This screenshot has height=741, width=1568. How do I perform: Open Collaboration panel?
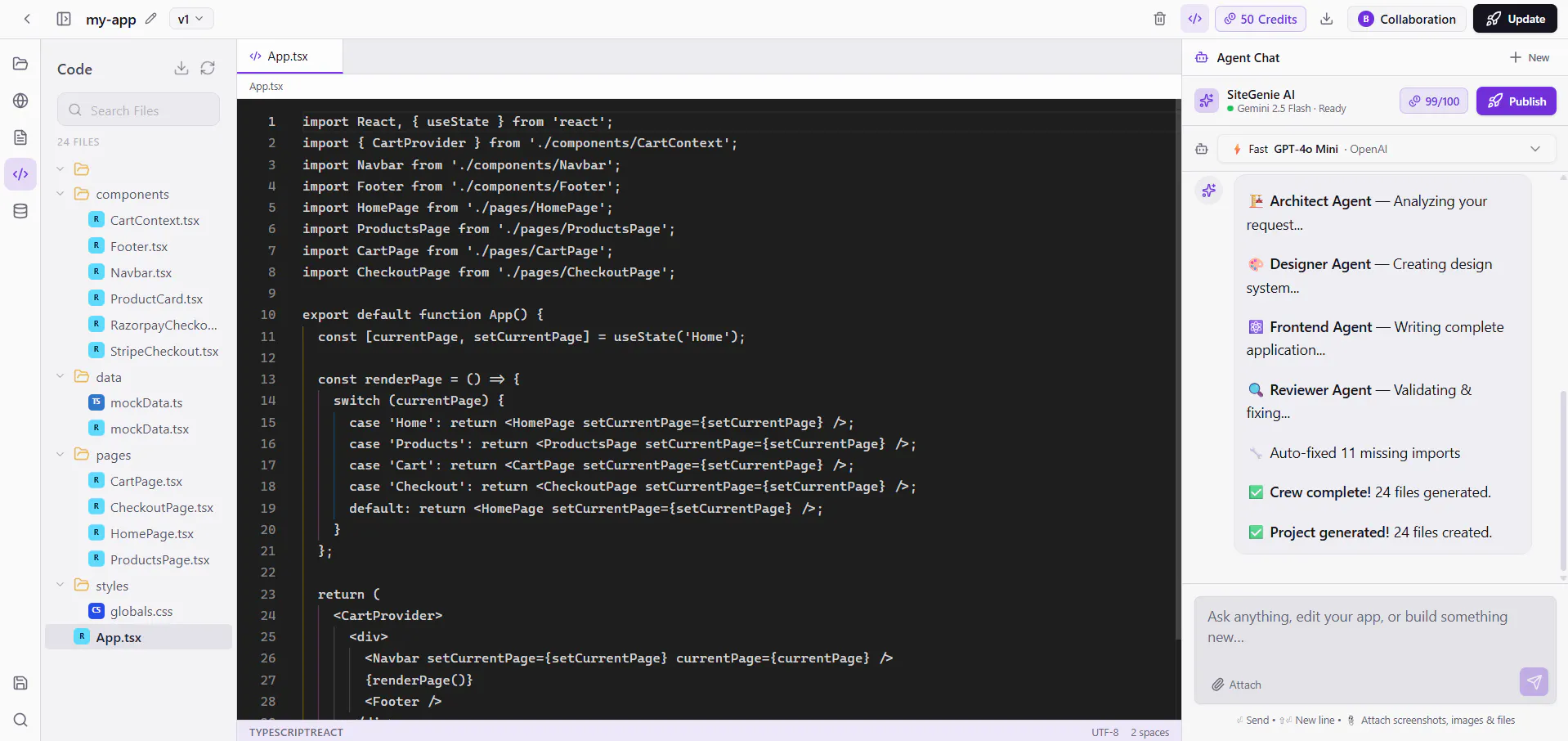1406,19
